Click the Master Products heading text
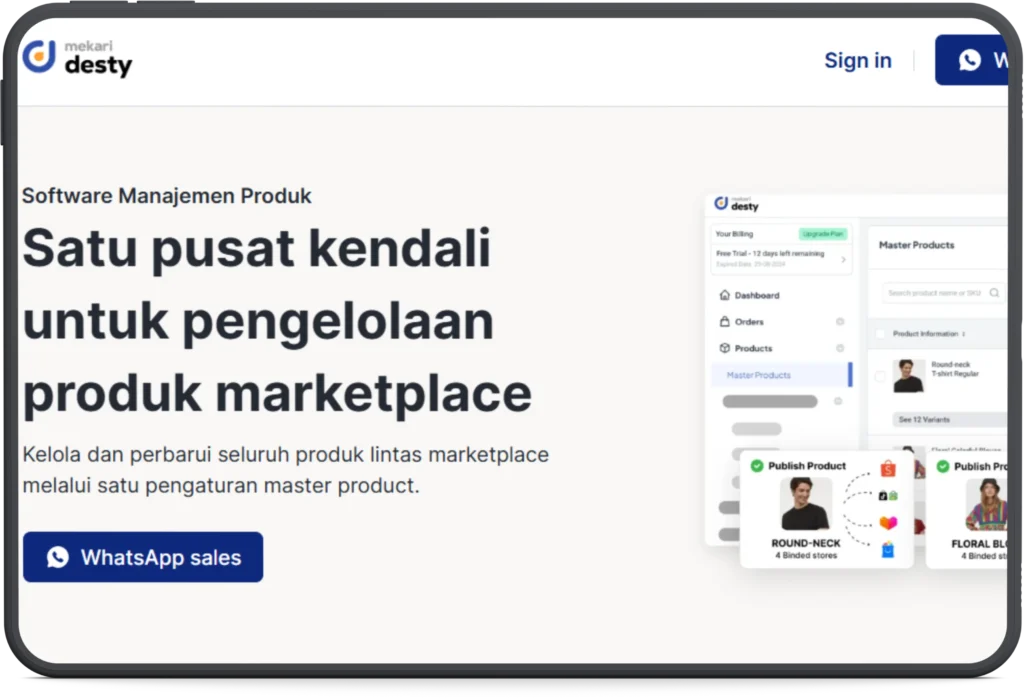Image resolution: width=1024 pixels, height=699 pixels. click(916, 245)
